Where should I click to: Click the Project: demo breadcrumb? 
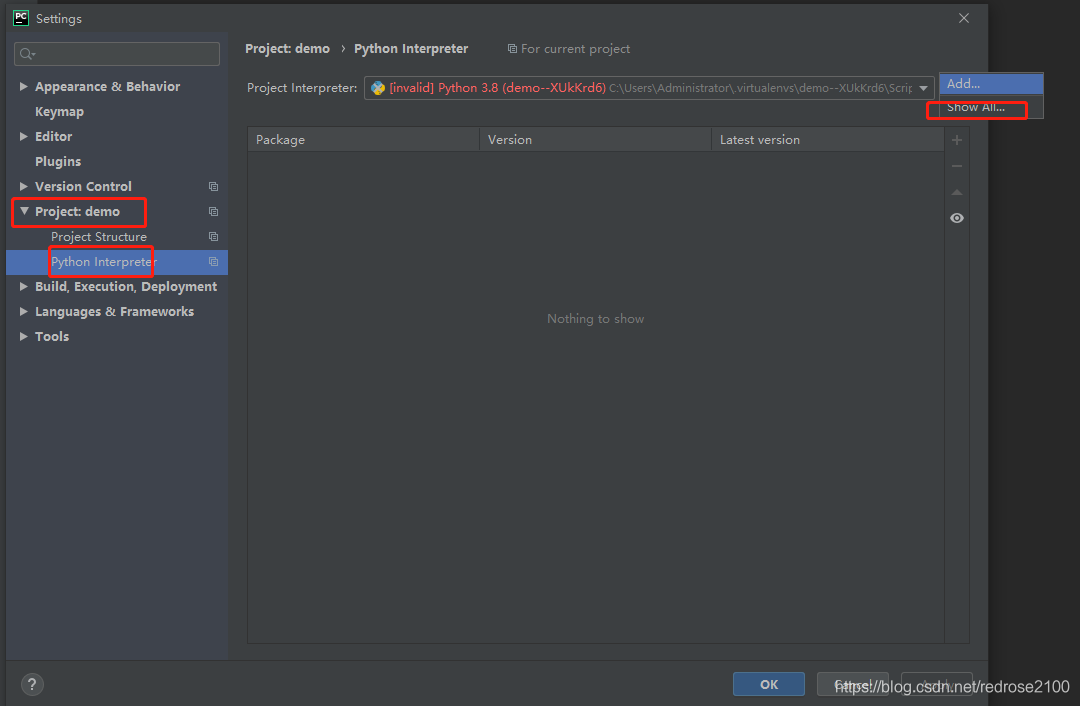coord(287,49)
